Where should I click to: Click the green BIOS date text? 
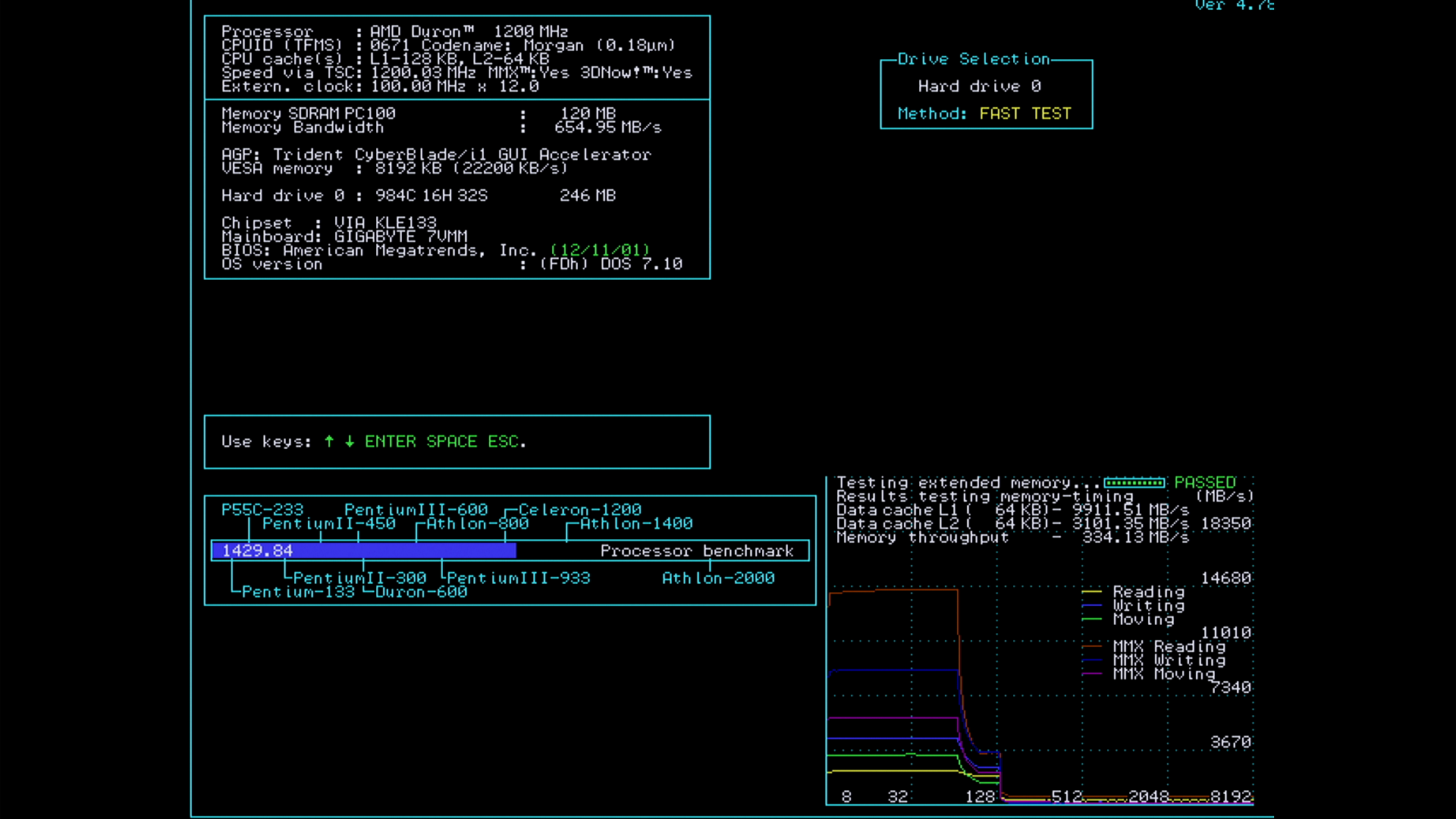(600, 250)
